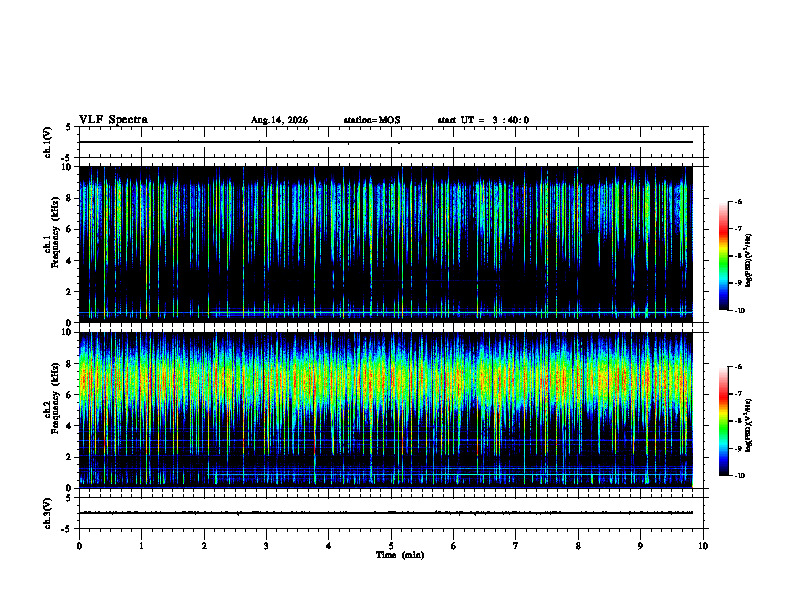Click the "-6" tick on ch.1 color bar
The width and height of the screenshot is (792, 612).
[738, 201]
